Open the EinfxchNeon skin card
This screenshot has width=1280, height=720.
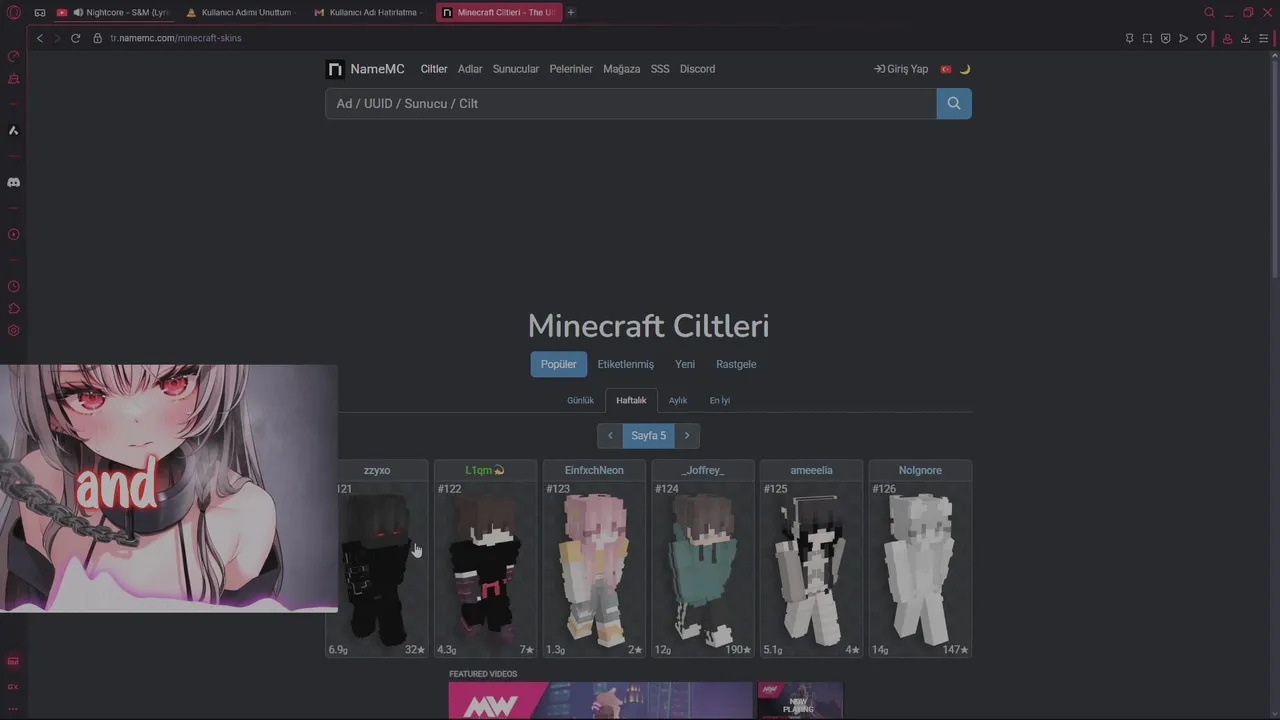[x=594, y=559]
